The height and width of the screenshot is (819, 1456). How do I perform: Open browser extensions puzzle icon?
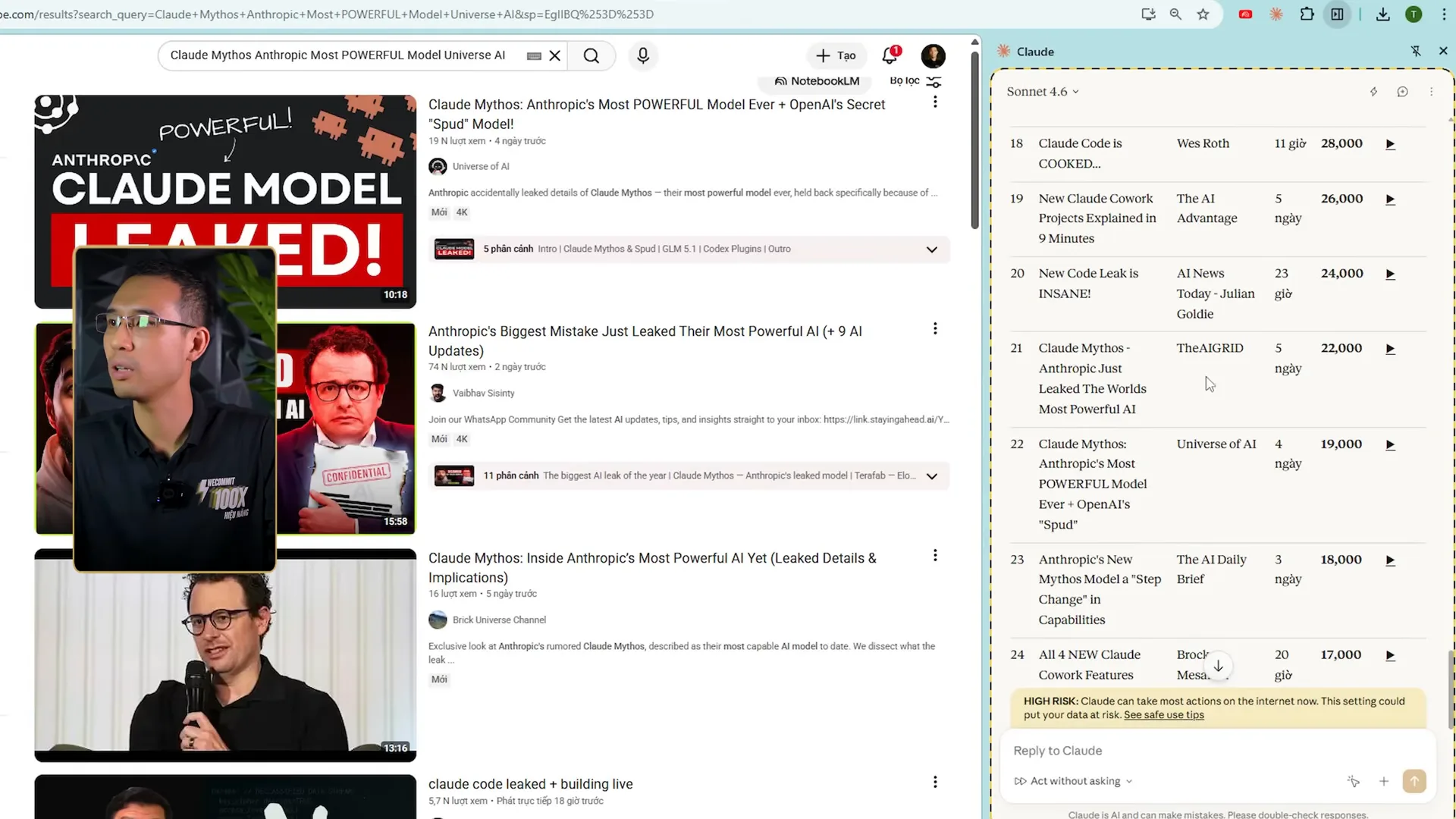[x=1307, y=14]
